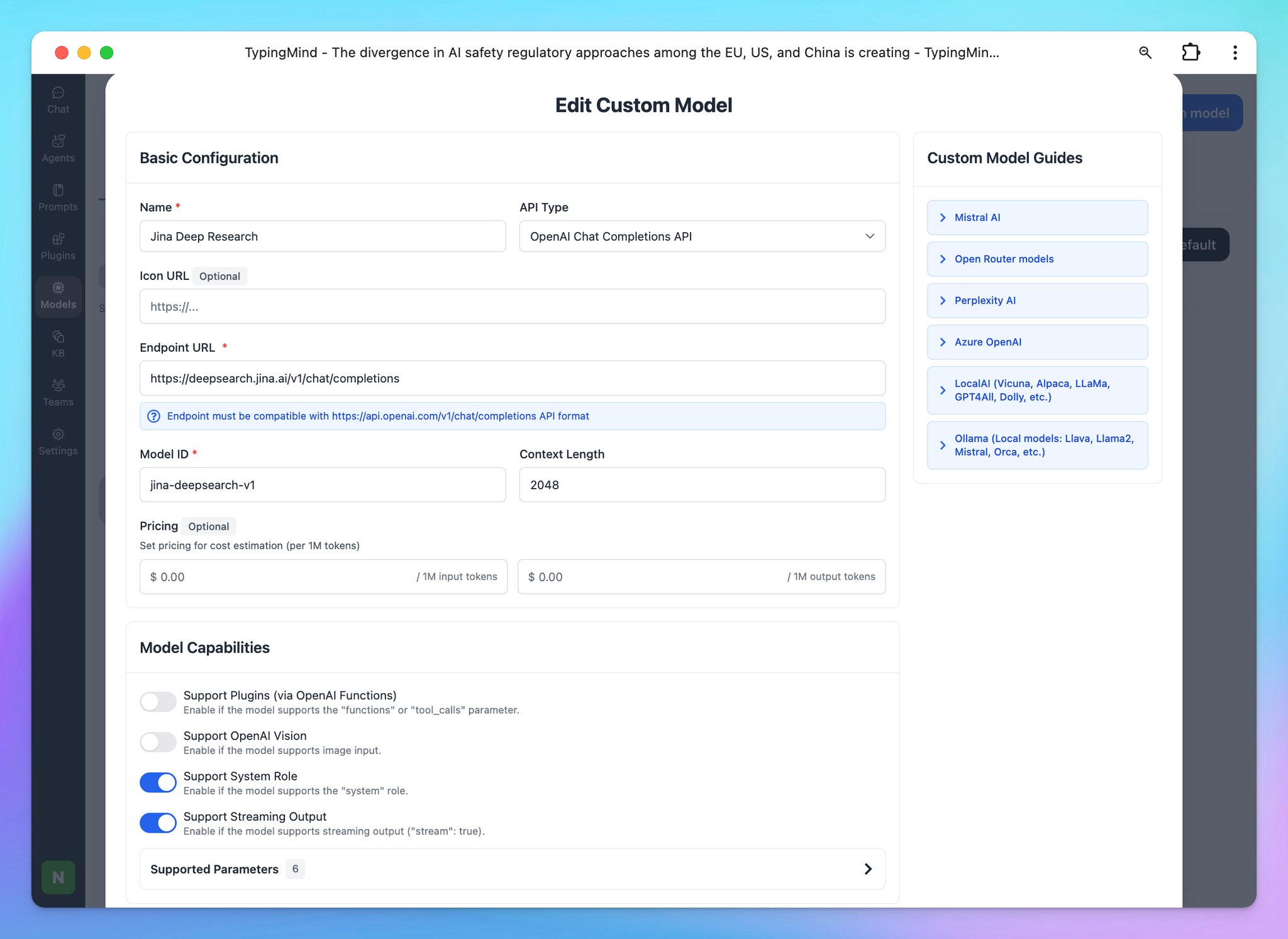Viewport: 1288px width, 939px height.
Task: Turn off Support Streaming Output toggle
Action: (158, 823)
